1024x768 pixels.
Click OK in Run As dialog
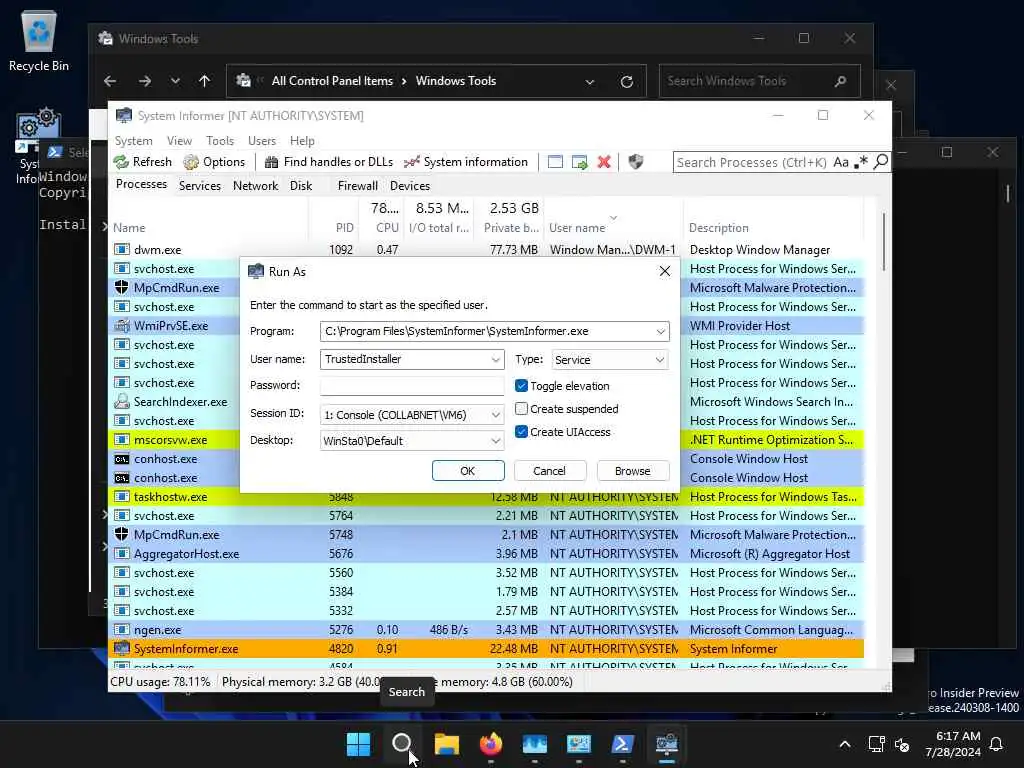tap(468, 471)
